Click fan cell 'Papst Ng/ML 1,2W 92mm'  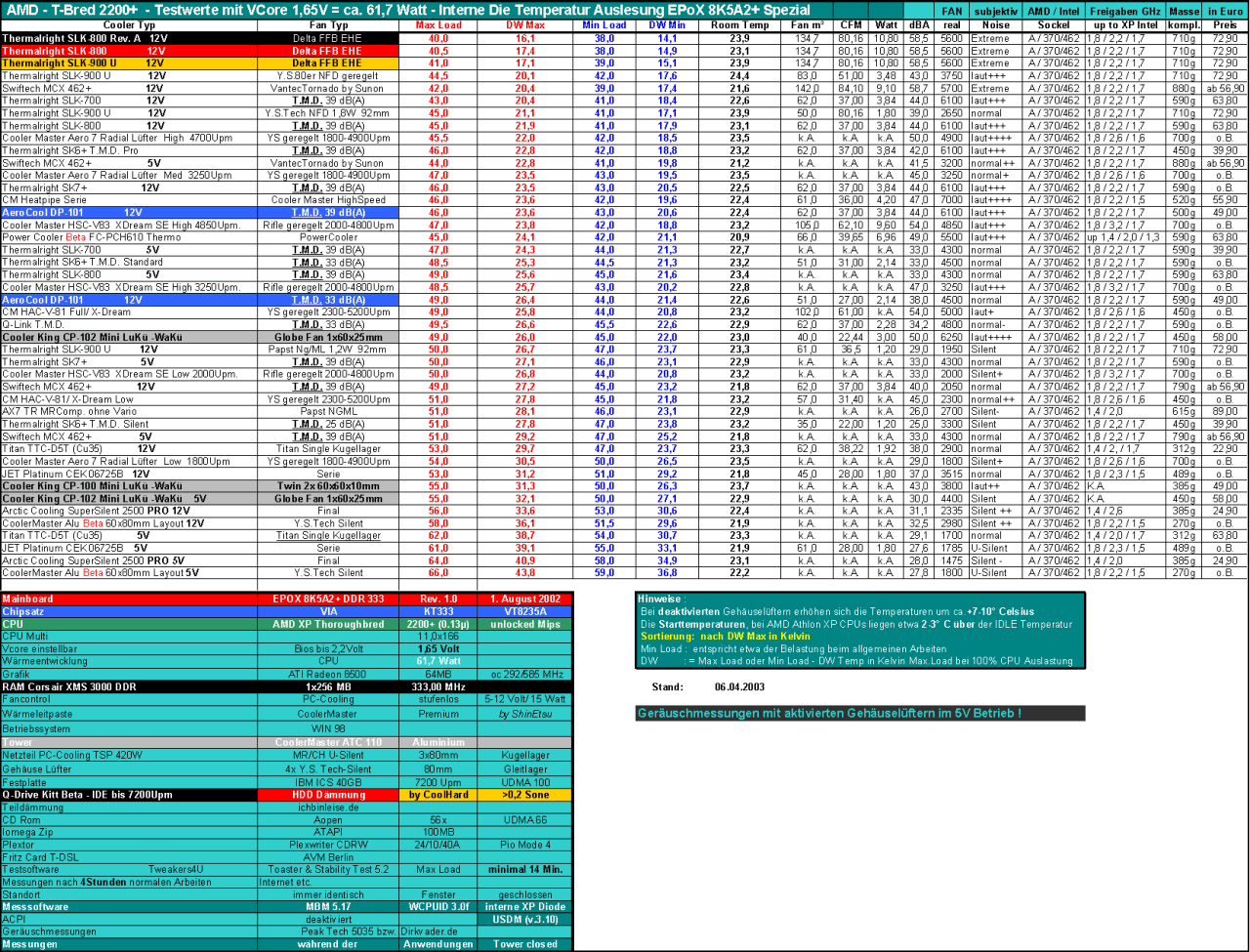click(x=327, y=349)
